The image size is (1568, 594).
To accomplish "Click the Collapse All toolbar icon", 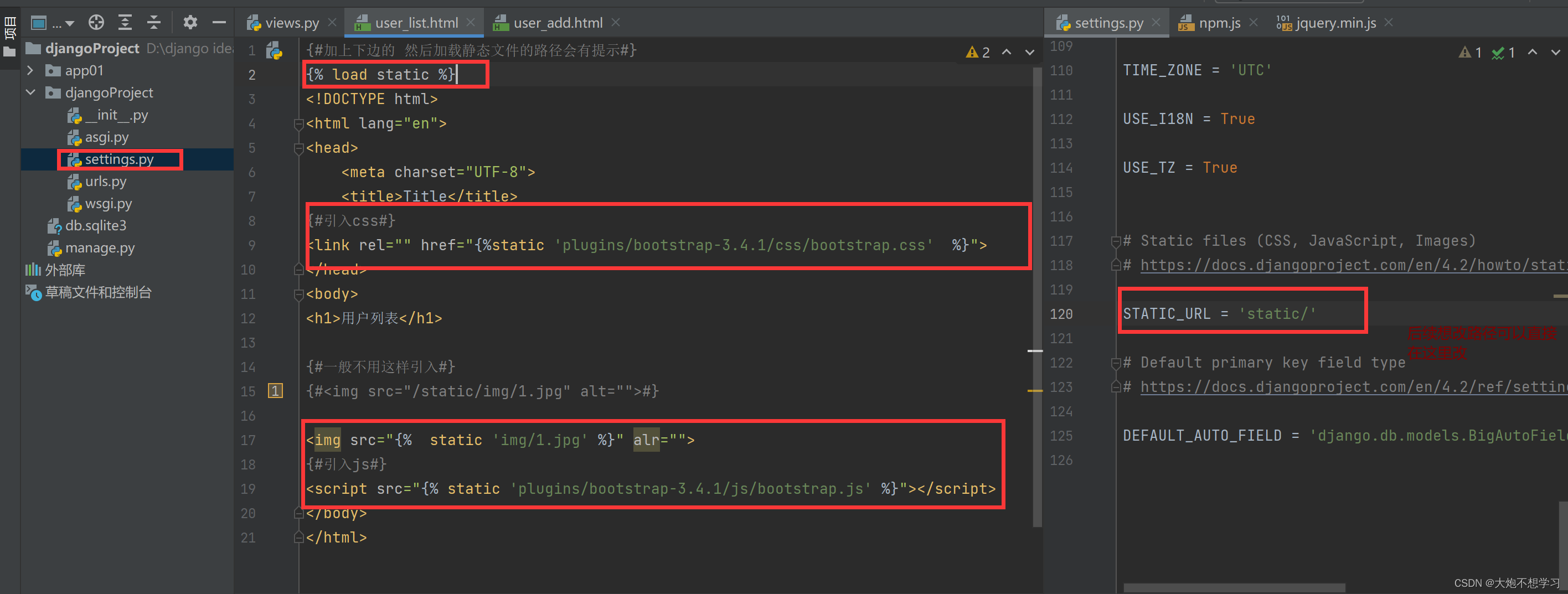I will click(x=154, y=23).
